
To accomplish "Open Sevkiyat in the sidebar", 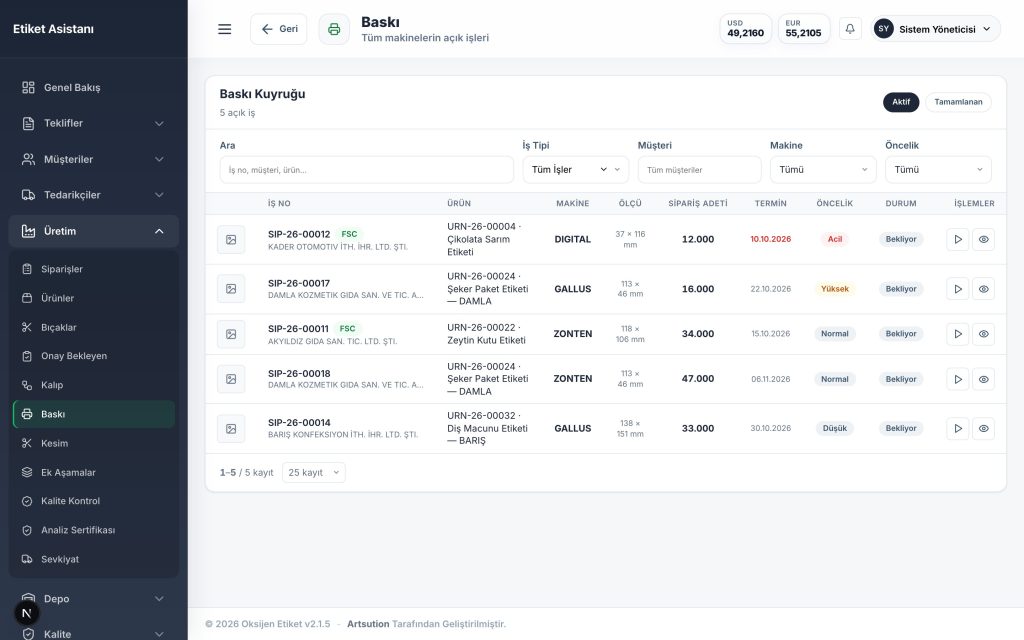I will (x=93, y=559).
